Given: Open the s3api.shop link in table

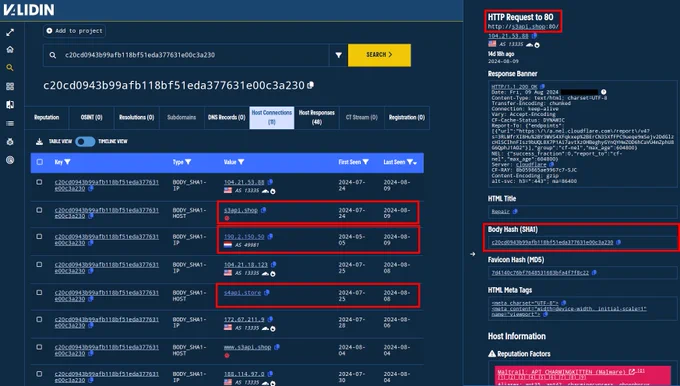Looking at the screenshot, I should tap(241, 210).
